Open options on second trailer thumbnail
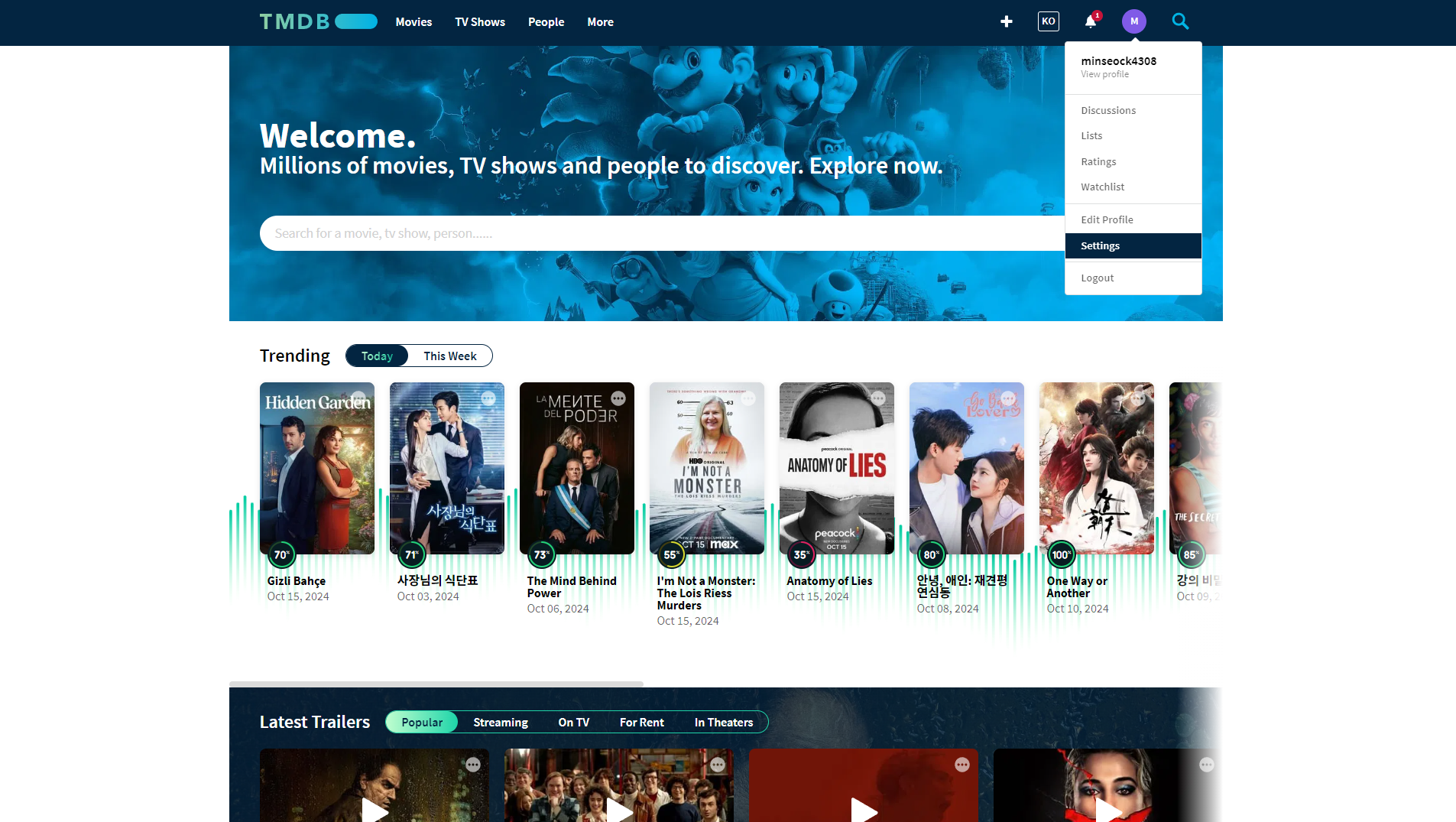Screen dimensions: 1456x822 [718, 765]
